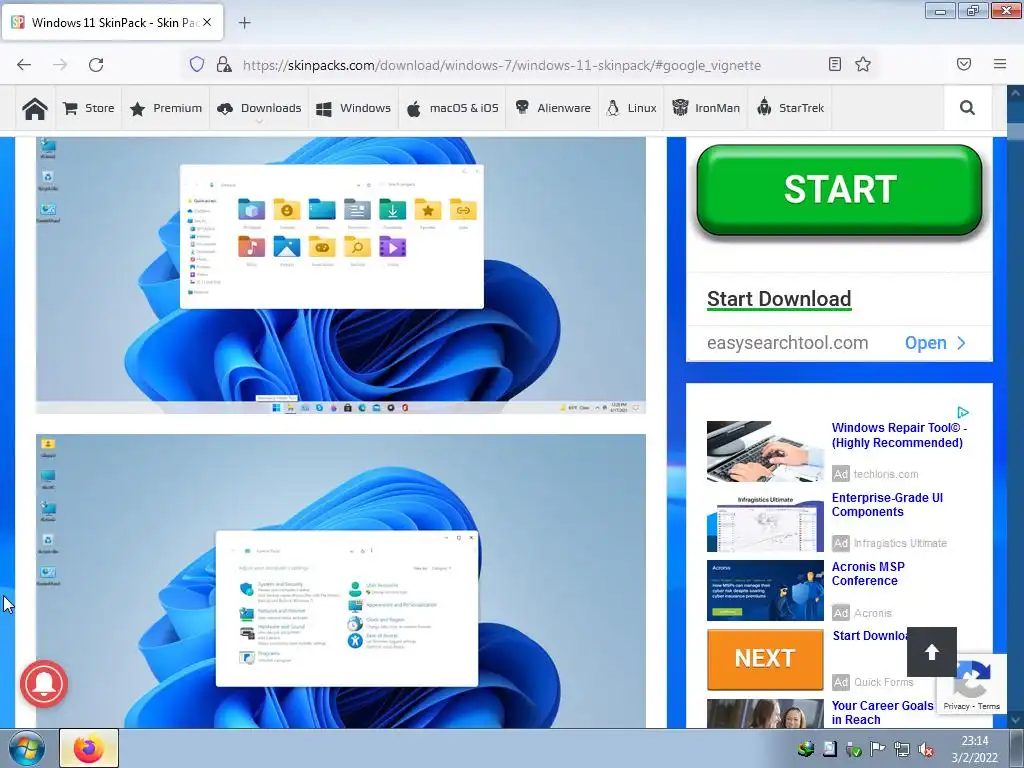Click the address bar URL field

(x=502, y=65)
